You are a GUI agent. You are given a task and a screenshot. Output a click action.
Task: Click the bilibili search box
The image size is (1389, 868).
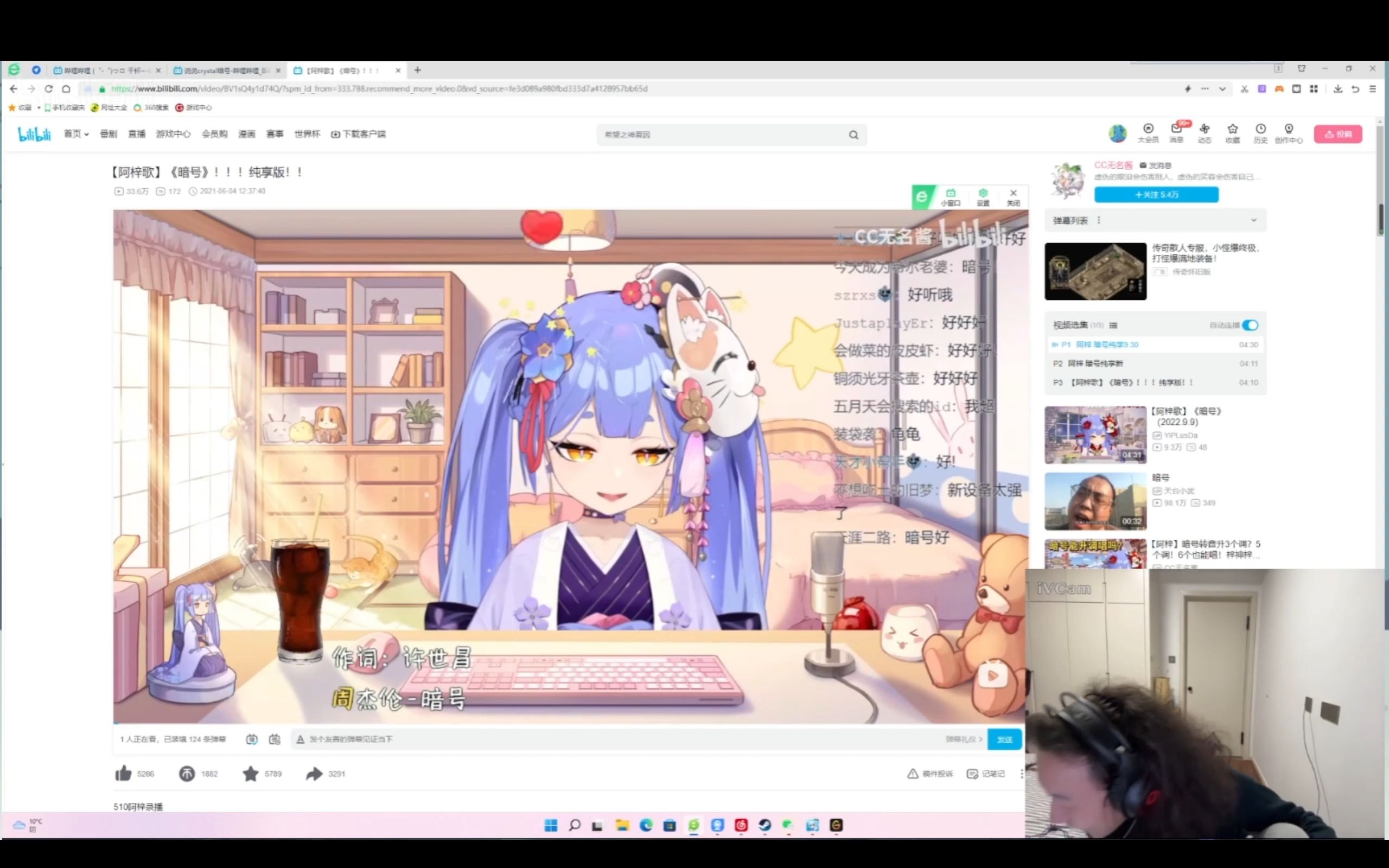721,135
